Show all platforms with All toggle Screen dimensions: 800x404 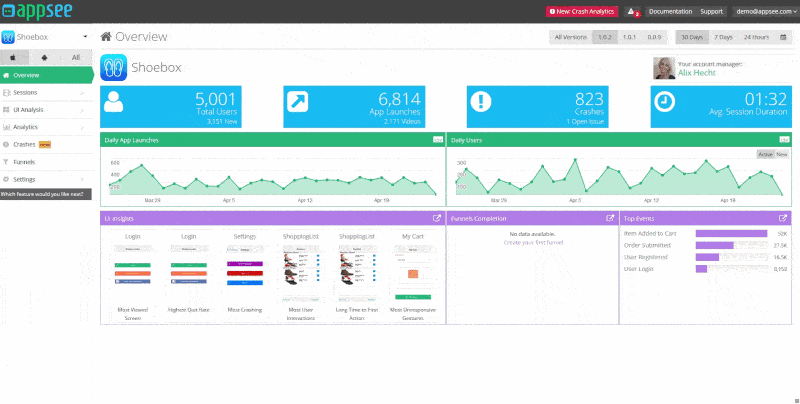(x=76, y=58)
